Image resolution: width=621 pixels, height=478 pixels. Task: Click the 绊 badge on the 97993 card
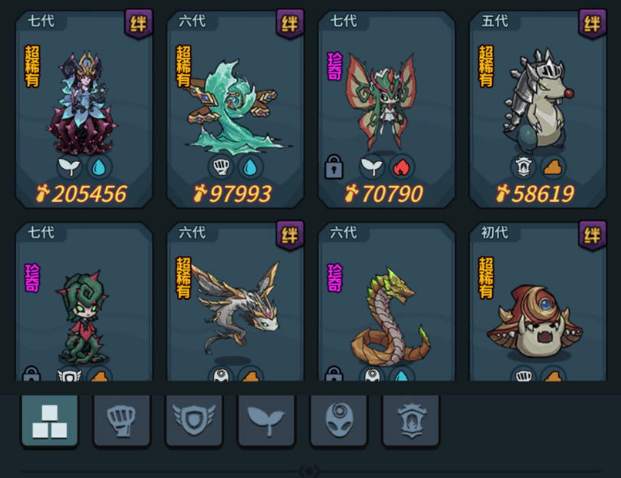point(290,24)
